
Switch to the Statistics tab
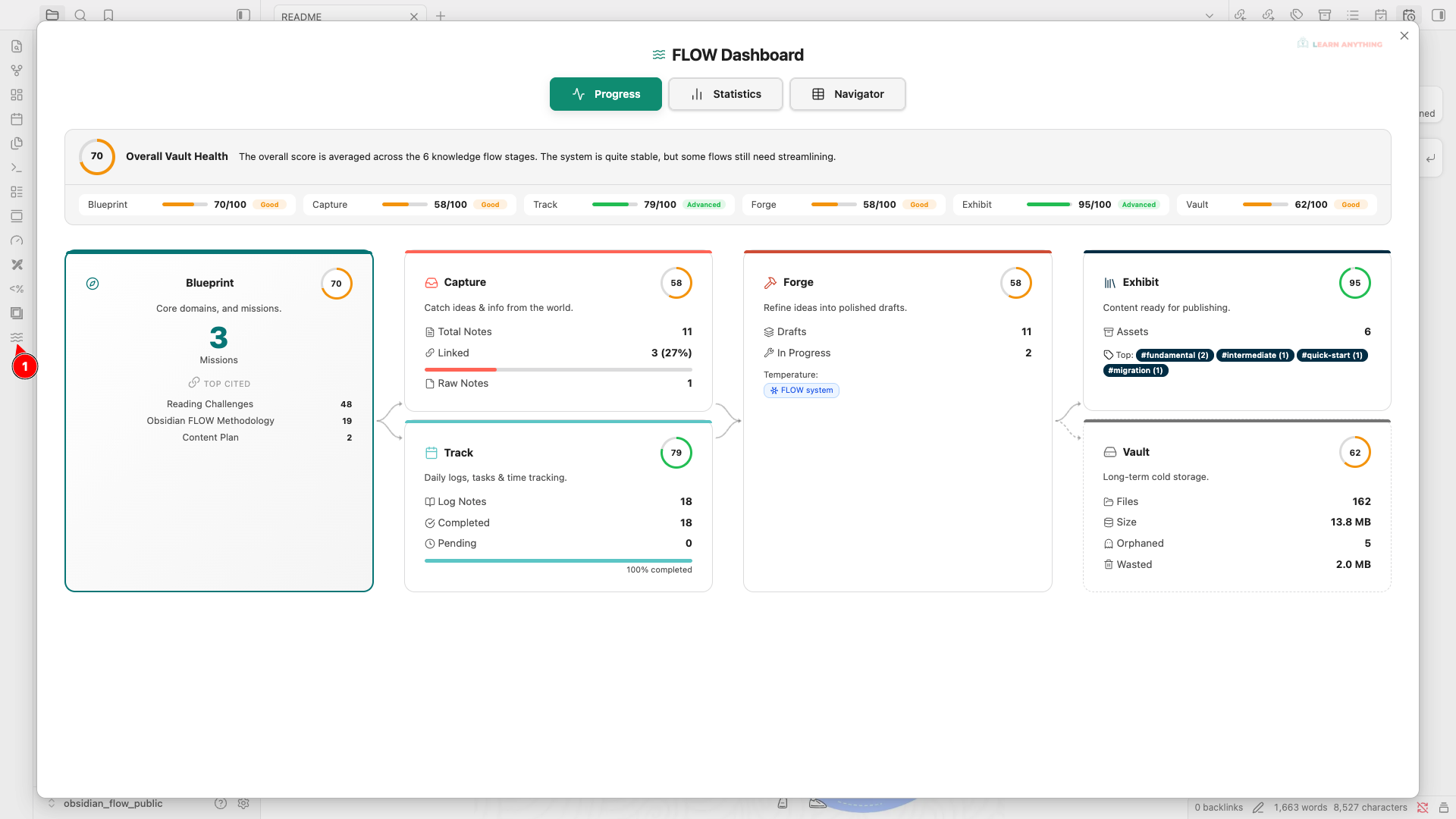[x=725, y=94]
